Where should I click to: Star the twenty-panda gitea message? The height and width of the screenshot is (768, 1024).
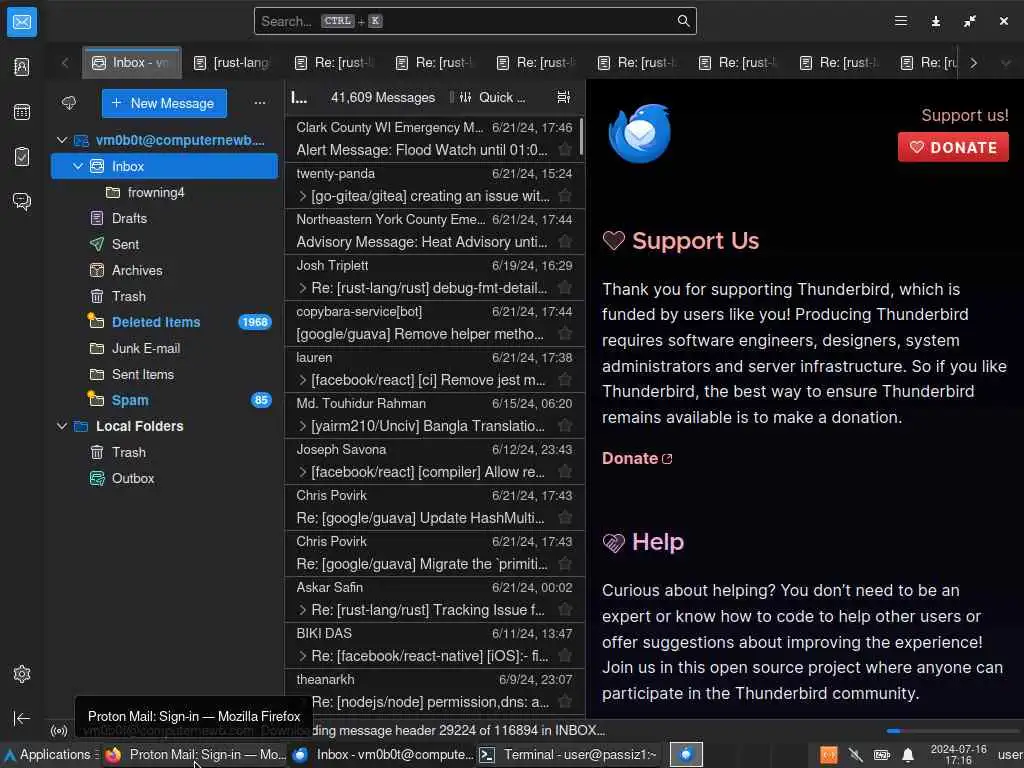tap(565, 196)
